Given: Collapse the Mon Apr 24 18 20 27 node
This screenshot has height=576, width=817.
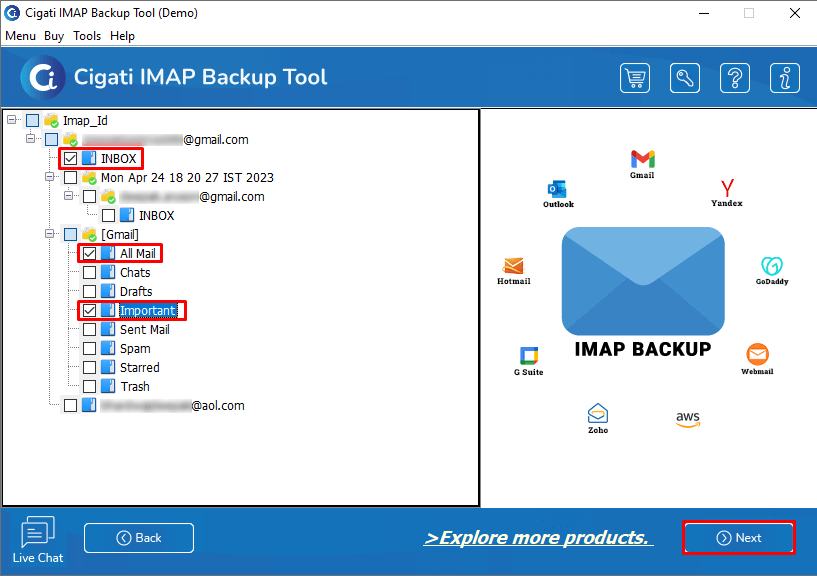Looking at the screenshot, I should [49, 177].
